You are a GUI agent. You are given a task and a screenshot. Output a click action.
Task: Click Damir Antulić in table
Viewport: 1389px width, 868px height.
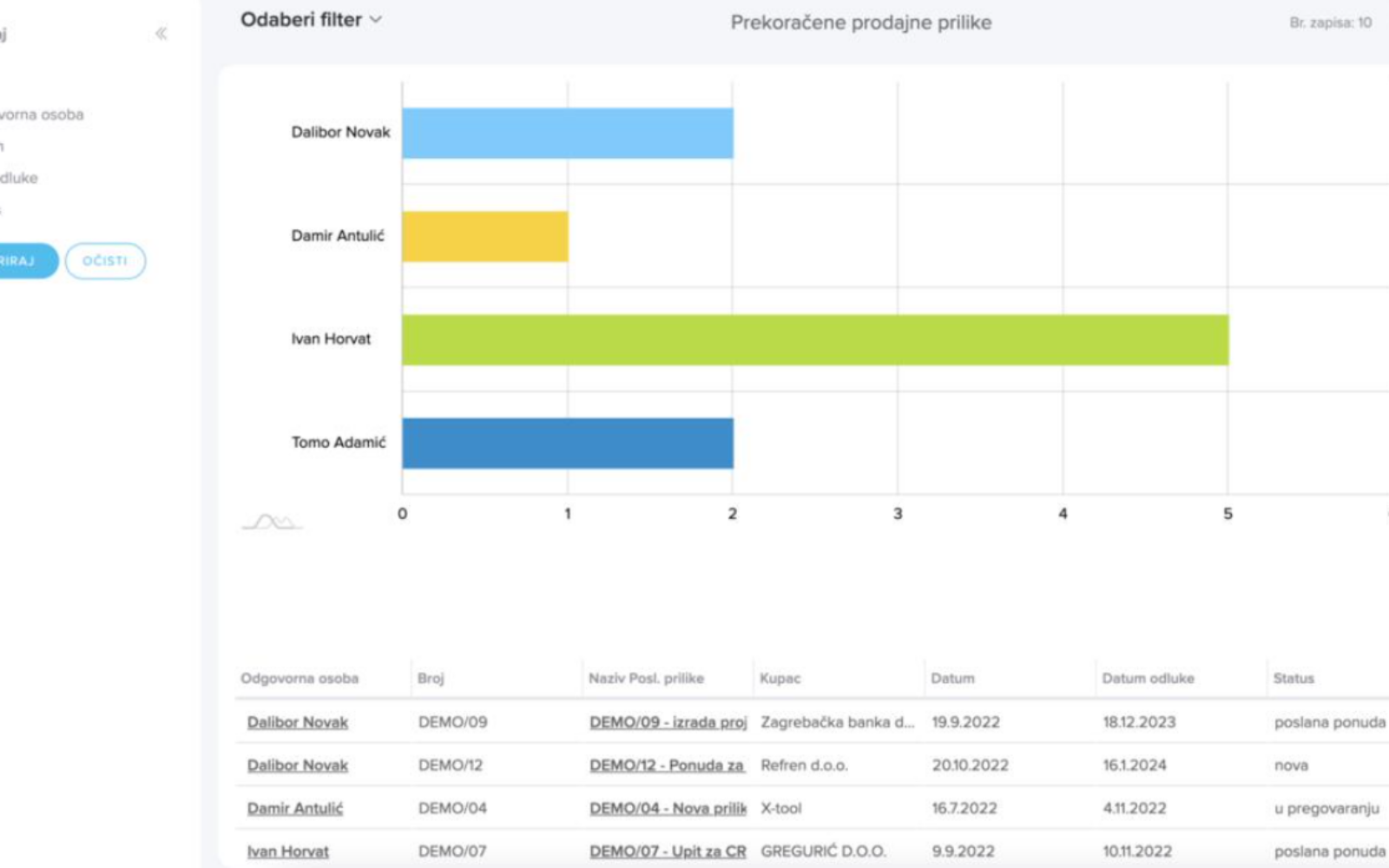(295, 808)
